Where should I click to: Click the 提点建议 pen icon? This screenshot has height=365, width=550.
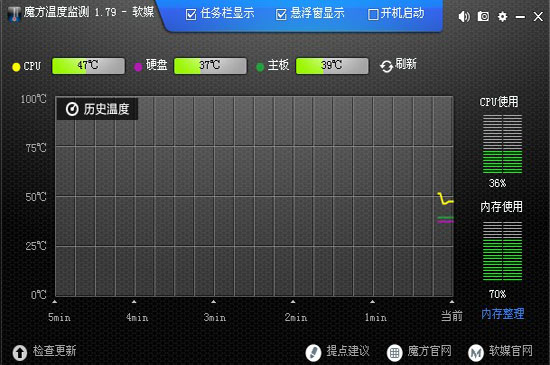[x=313, y=352]
